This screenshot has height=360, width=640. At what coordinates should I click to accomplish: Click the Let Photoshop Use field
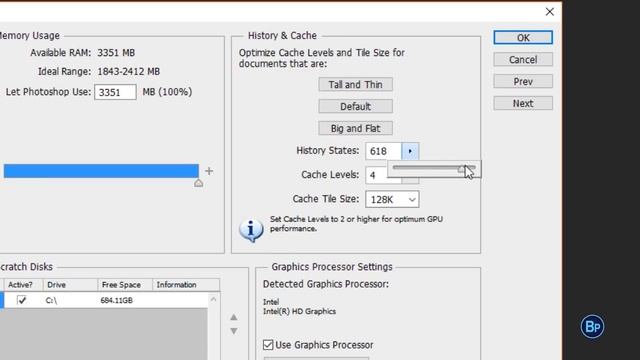pyautogui.click(x=115, y=92)
